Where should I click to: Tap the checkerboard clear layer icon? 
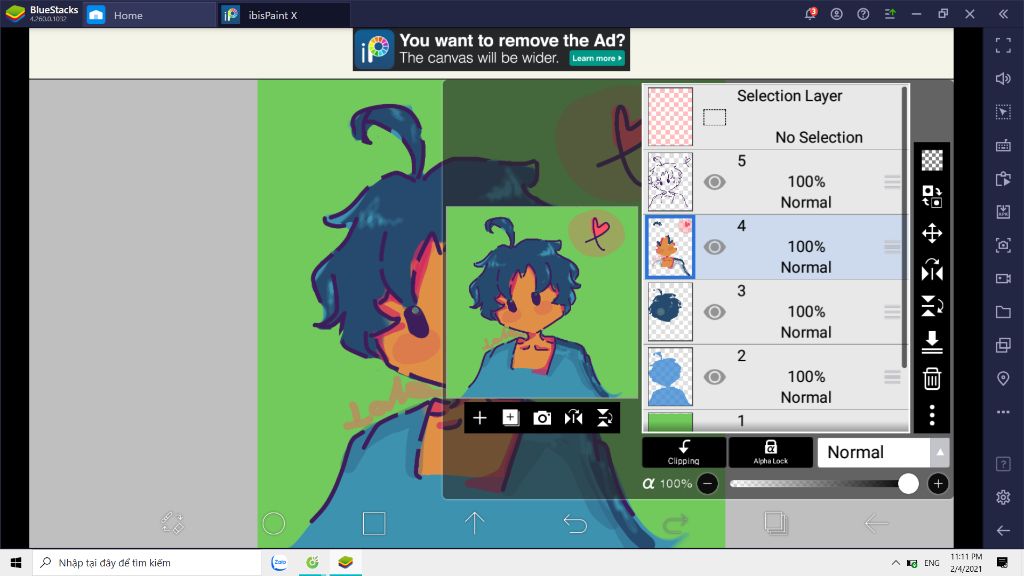click(x=932, y=160)
